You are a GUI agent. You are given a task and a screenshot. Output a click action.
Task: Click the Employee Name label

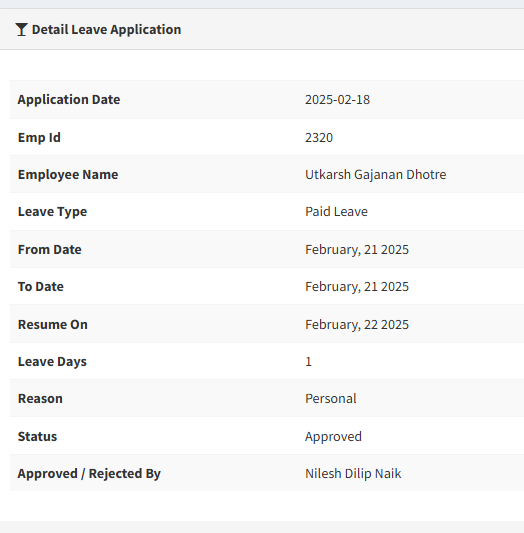pos(68,174)
